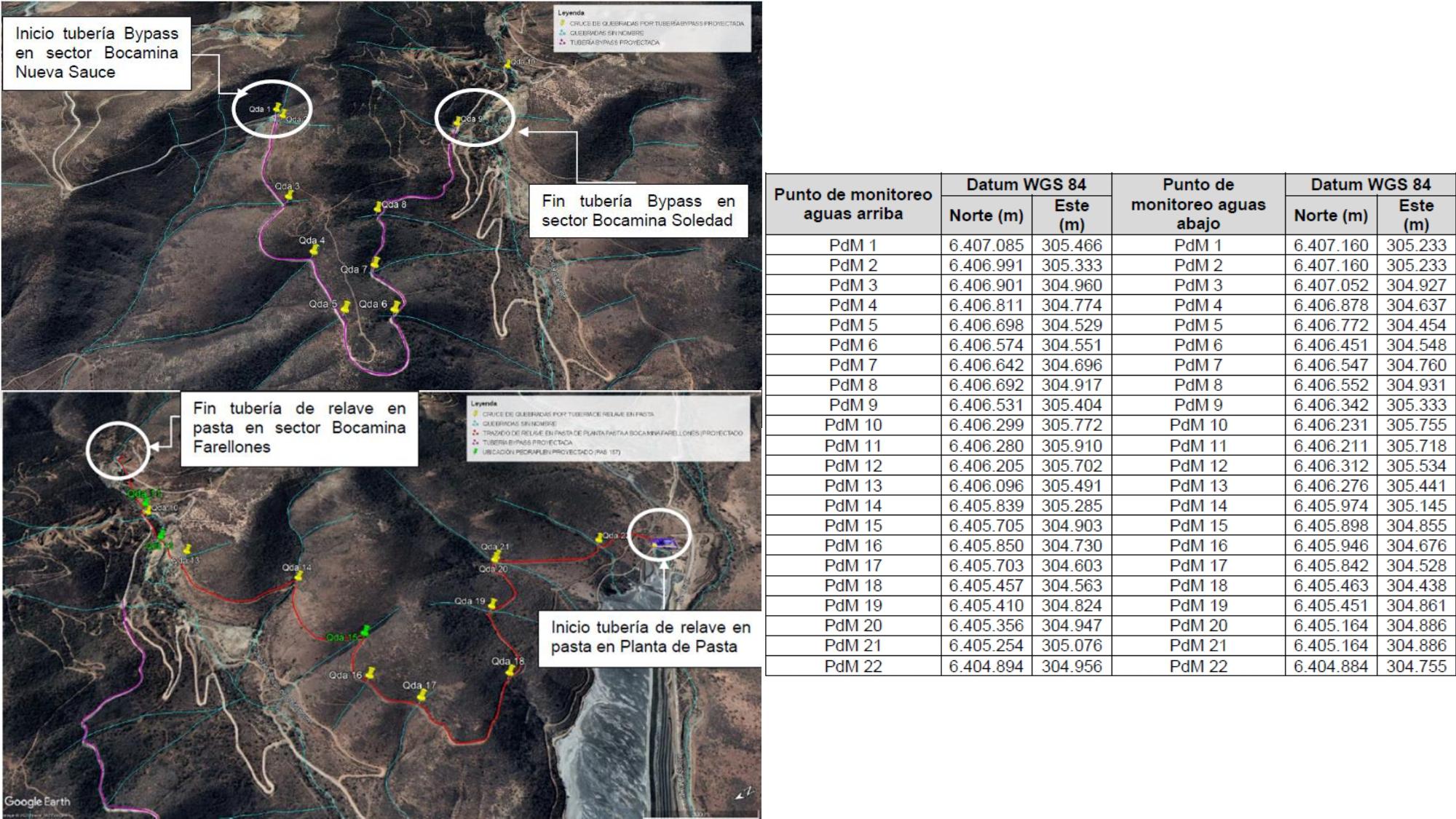Select the Qda 14 yellow pushpin

pos(298,575)
